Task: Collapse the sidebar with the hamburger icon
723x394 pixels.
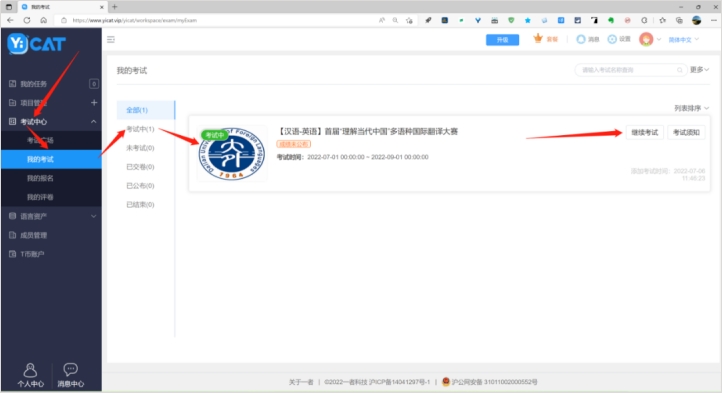Action: [x=111, y=40]
